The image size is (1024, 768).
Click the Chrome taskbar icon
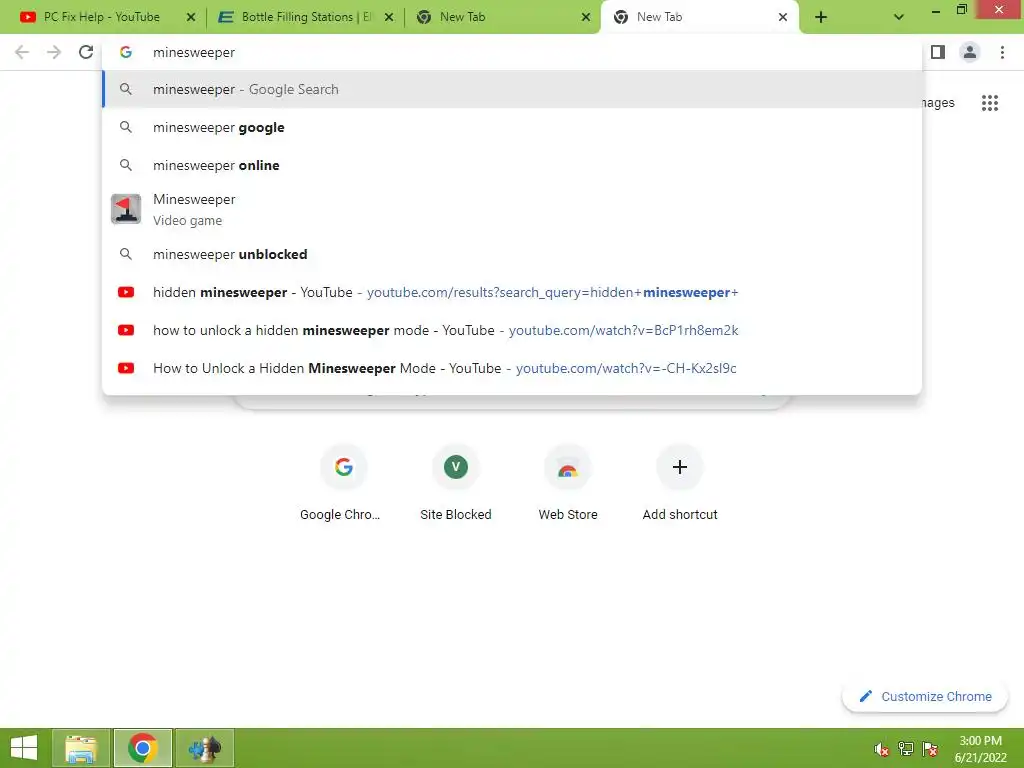142,748
